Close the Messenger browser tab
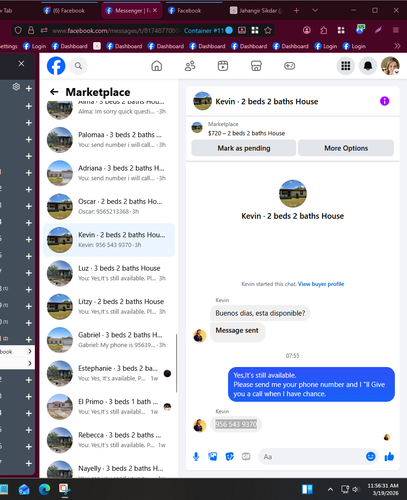Image resolution: width=407 pixels, height=500 pixels. coord(155,10)
